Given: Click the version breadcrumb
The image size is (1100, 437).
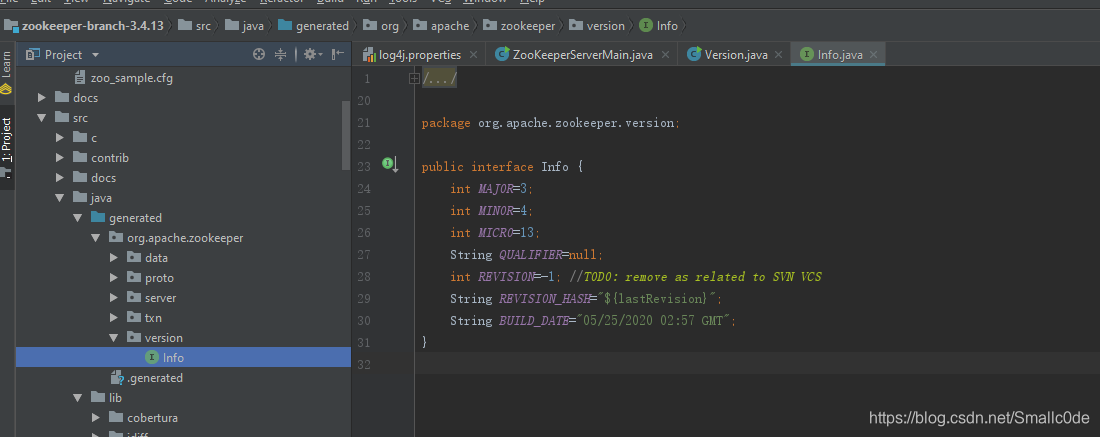Looking at the screenshot, I should coord(597,26).
